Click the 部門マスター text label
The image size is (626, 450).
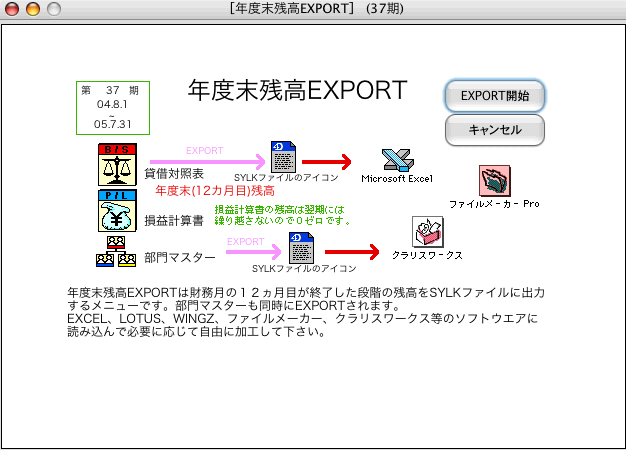[x=179, y=257]
